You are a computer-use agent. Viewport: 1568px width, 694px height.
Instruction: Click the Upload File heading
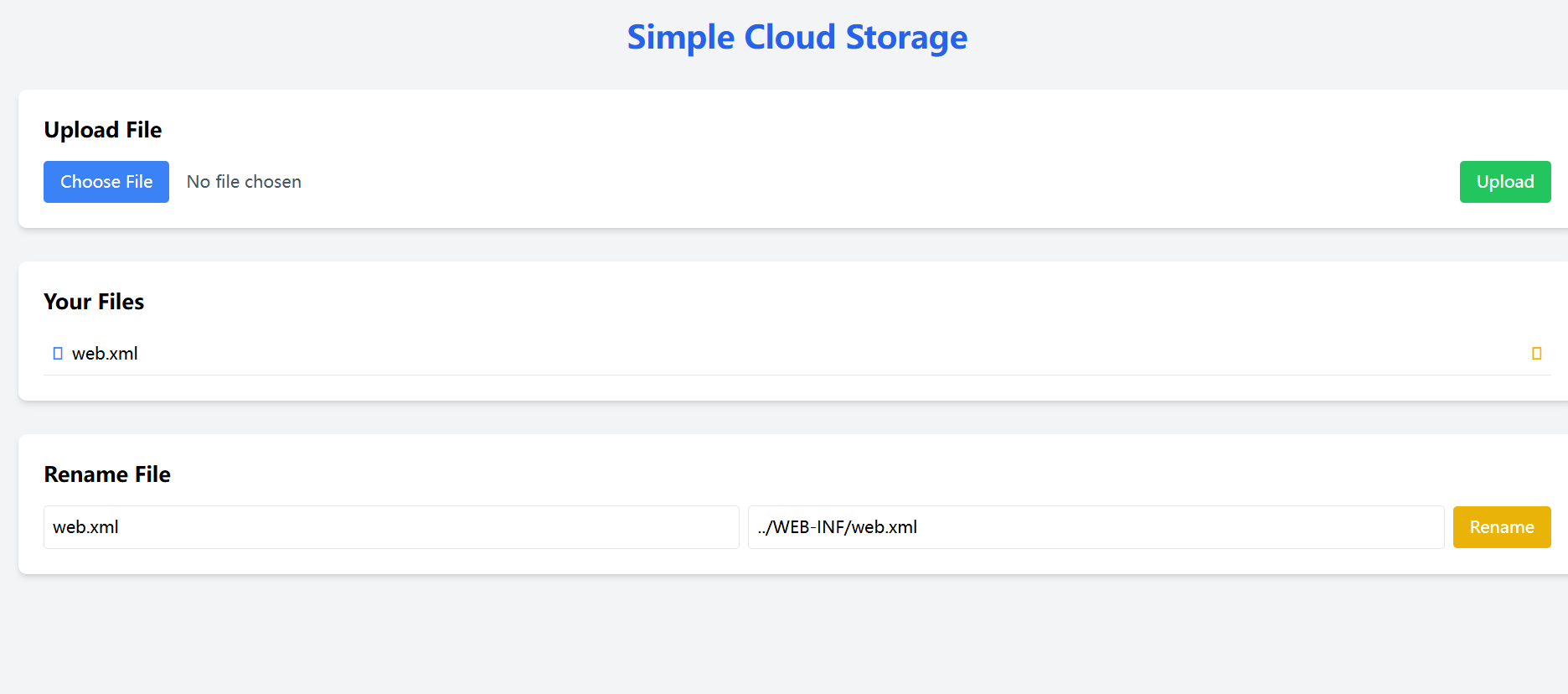tap(103, 130)
